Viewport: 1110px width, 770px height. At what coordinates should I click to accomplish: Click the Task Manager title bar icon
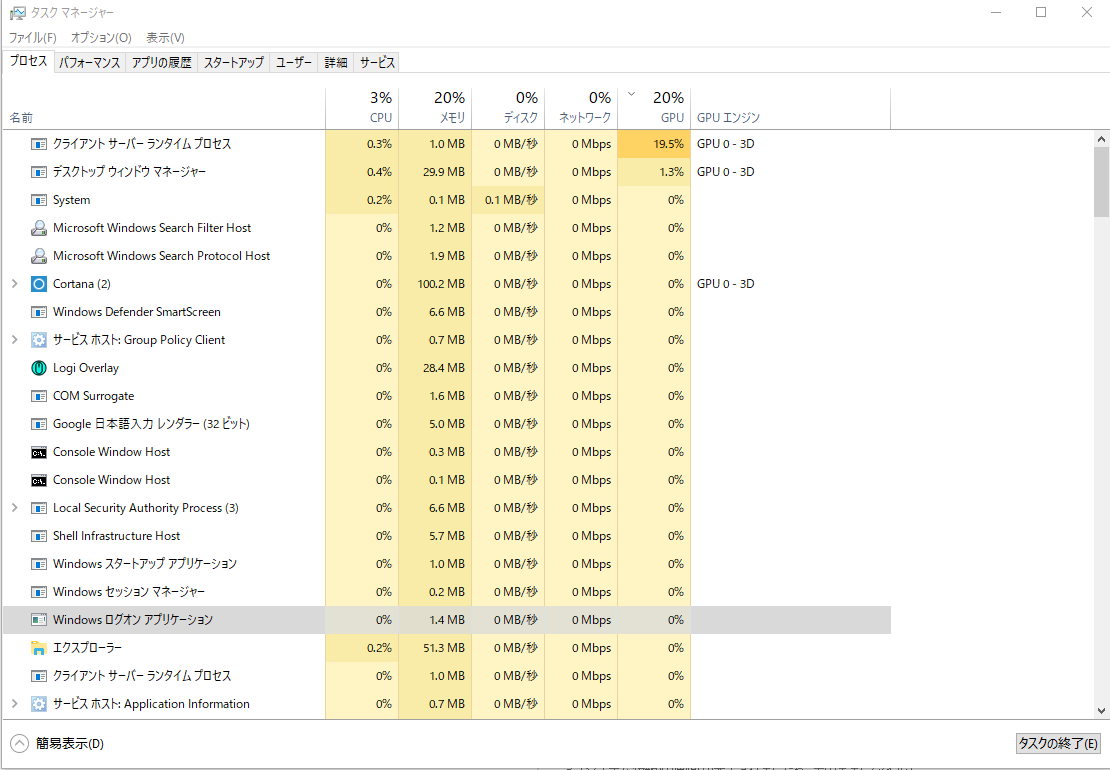coord(17,13)
